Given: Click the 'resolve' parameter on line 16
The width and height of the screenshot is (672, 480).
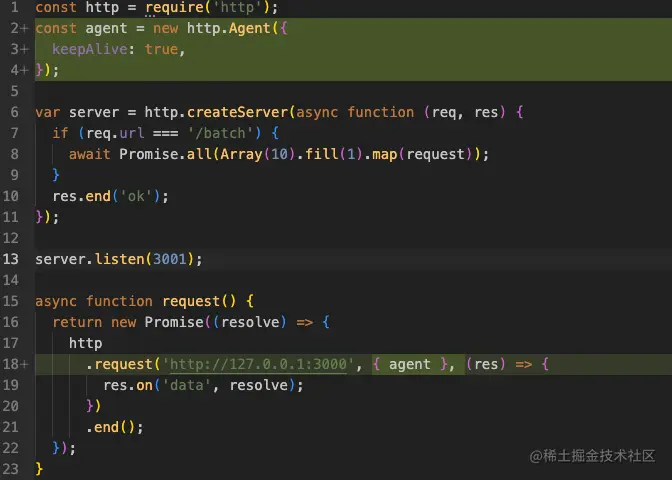Looking at the screenshot, I should click(x=250, y=322).
